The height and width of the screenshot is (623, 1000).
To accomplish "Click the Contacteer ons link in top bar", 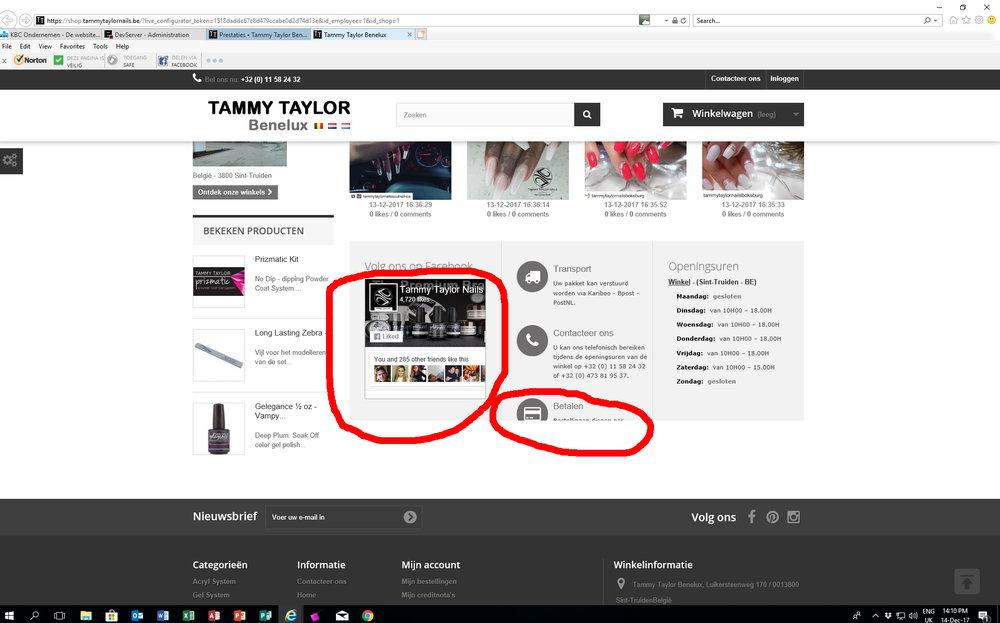I will pyautogui.click(x=735, y=78).
